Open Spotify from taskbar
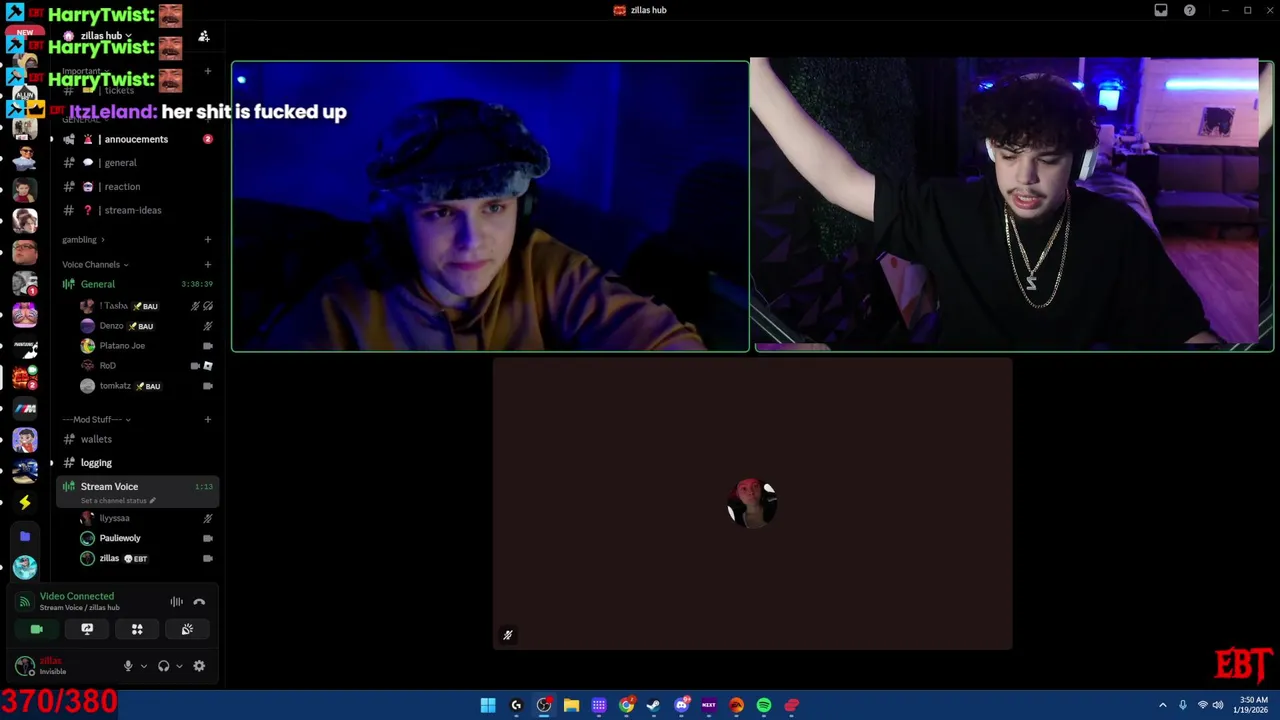Viewport: 1280px width, 720px height. point(764,705)
